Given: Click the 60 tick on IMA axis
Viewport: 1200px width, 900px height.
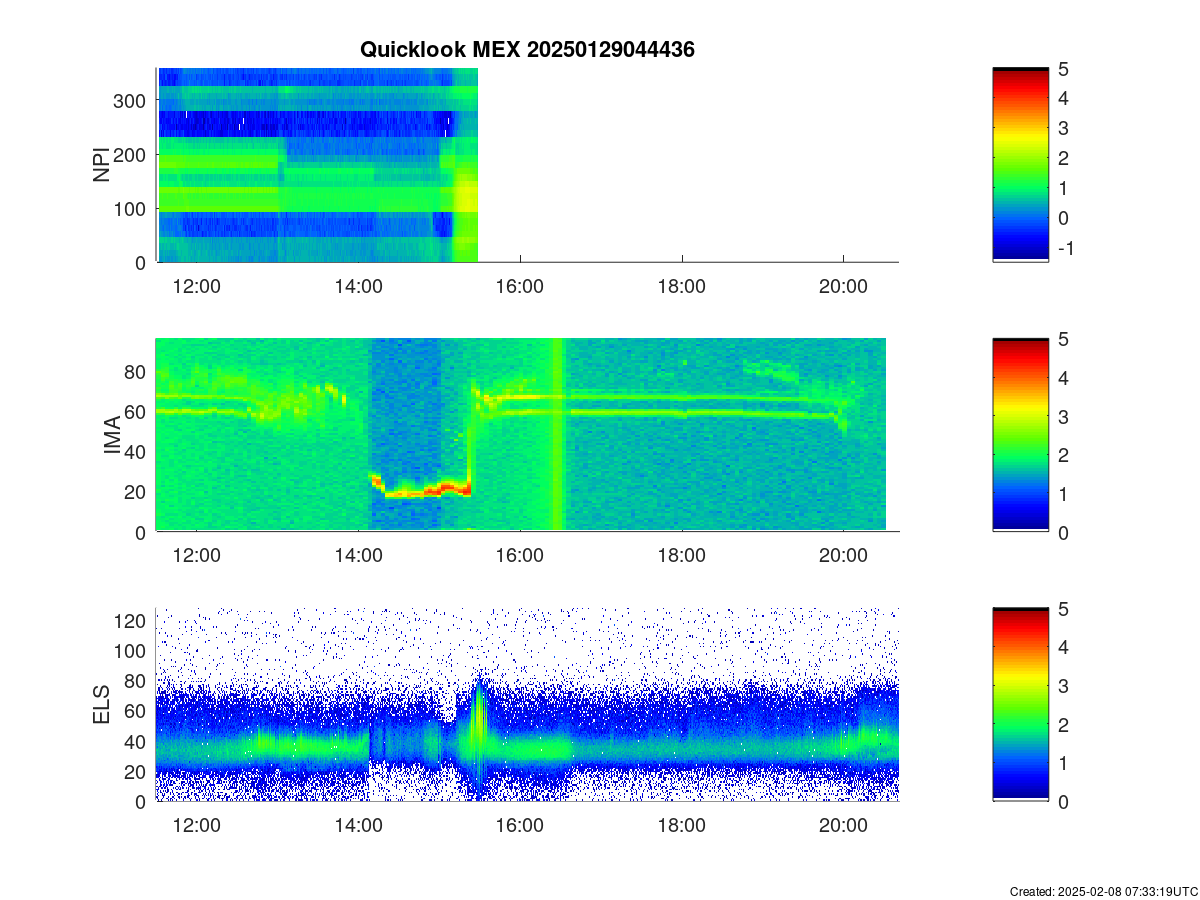Looking at the screenshot, I should tap(137, 412).
